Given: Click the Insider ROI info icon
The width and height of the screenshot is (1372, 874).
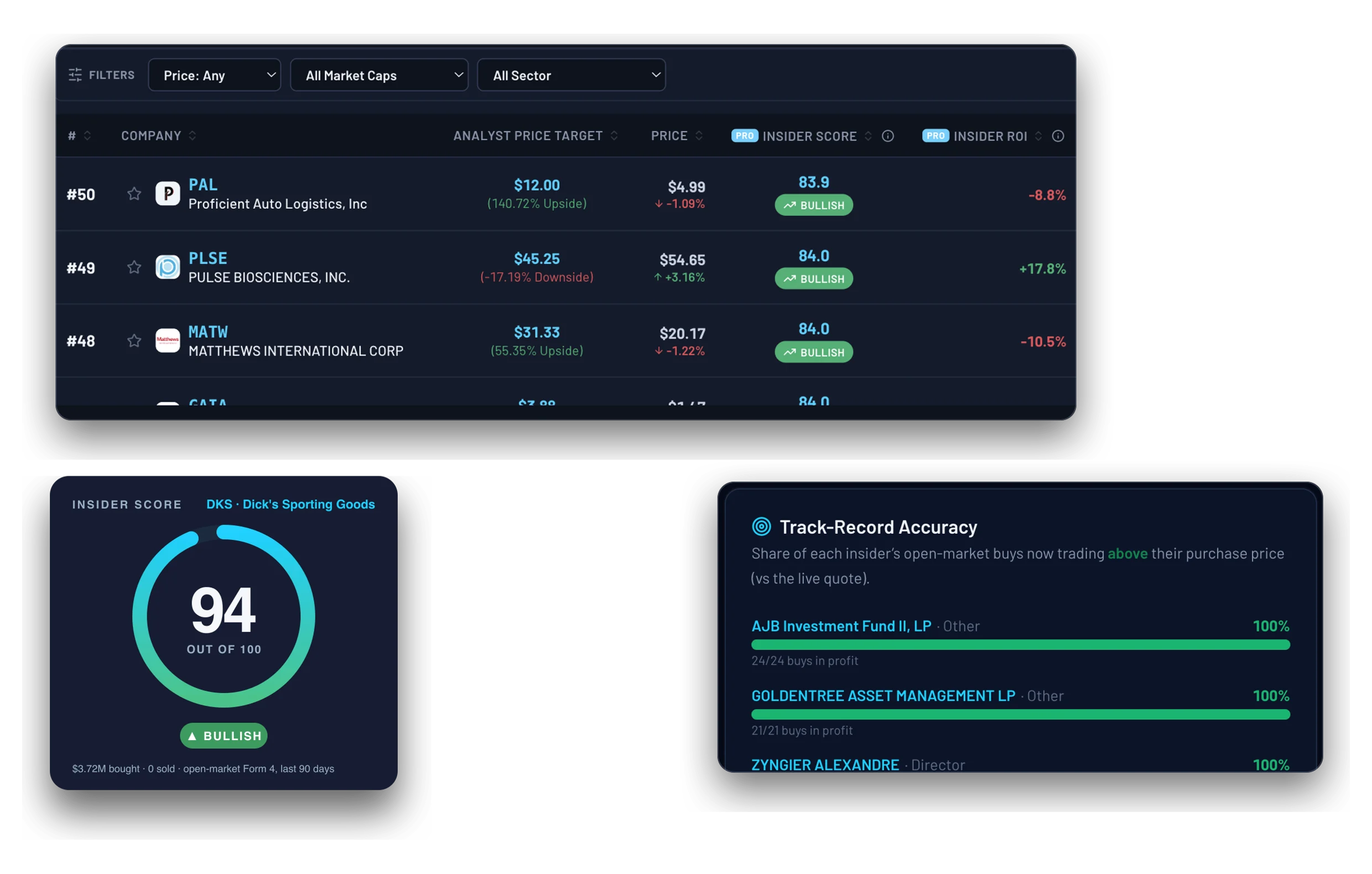Looking at the screenshot, I should [1058, 136].
